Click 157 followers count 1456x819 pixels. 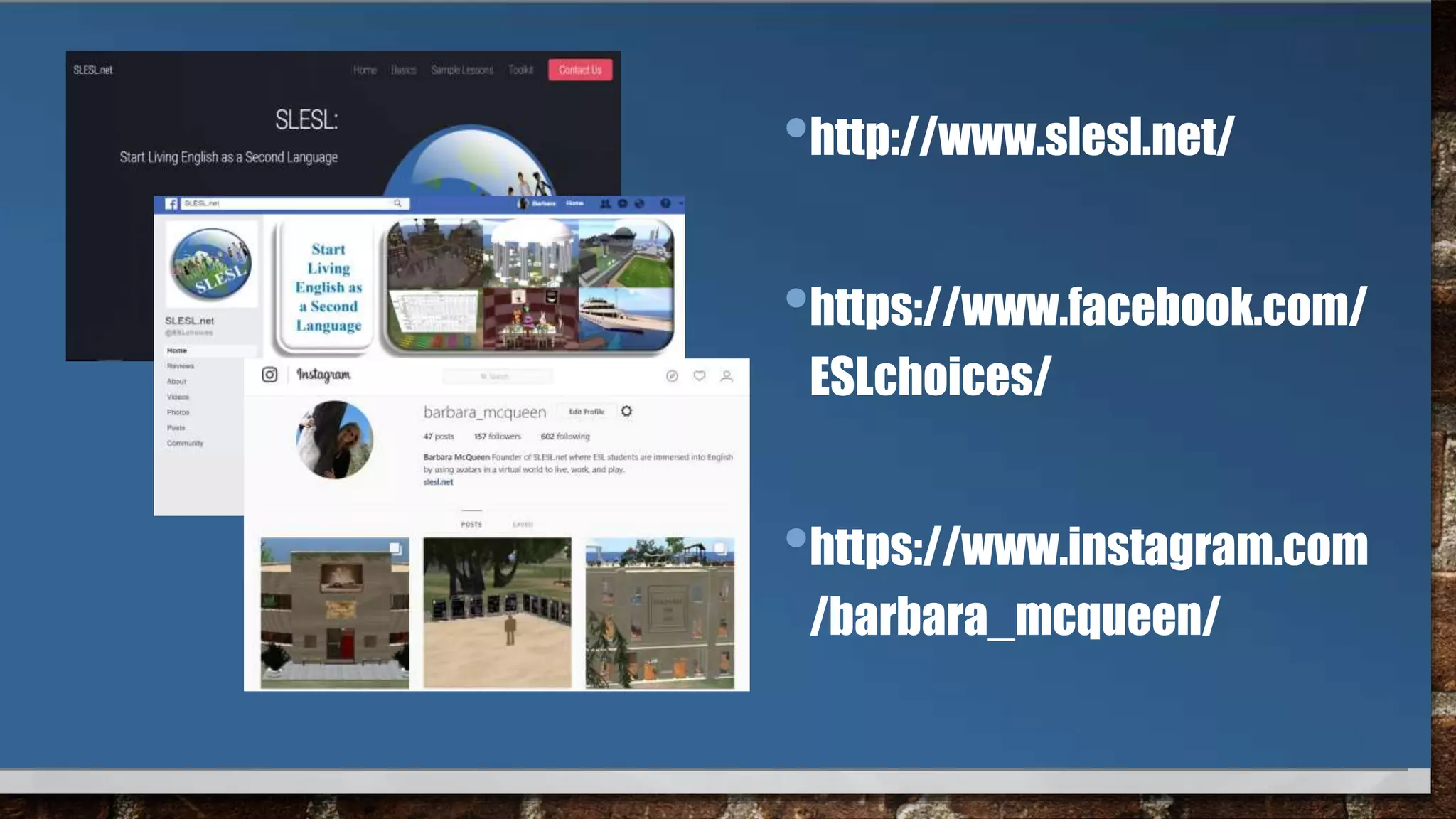pyautogui.click(x=498, y=437)
